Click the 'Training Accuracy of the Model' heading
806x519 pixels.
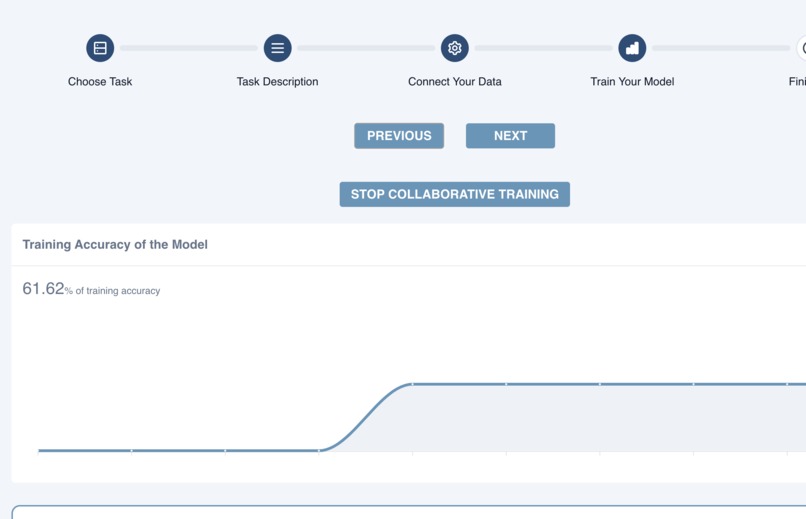click(x=115, y=245)
